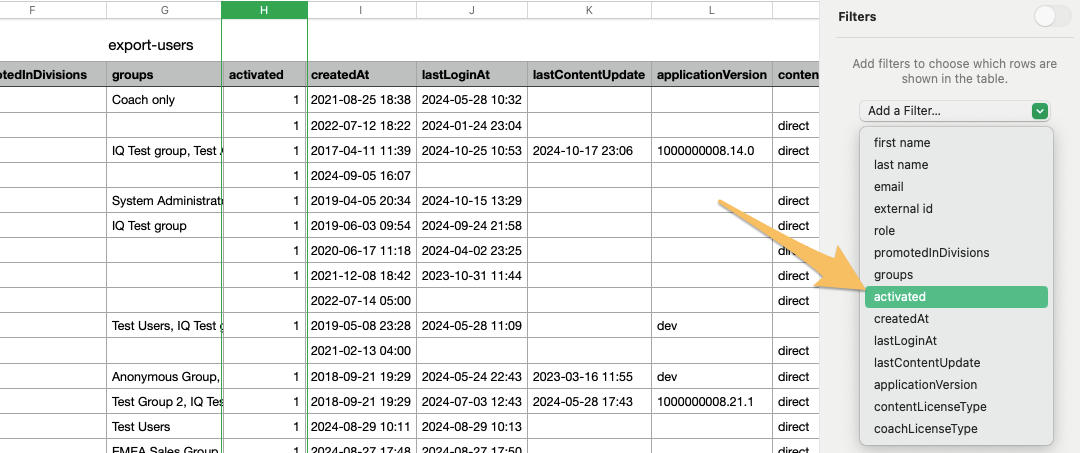1080x453 pixels.
Task: Select 'email' in the filter list
Action: pyautogui.click(x=888, y=187)
